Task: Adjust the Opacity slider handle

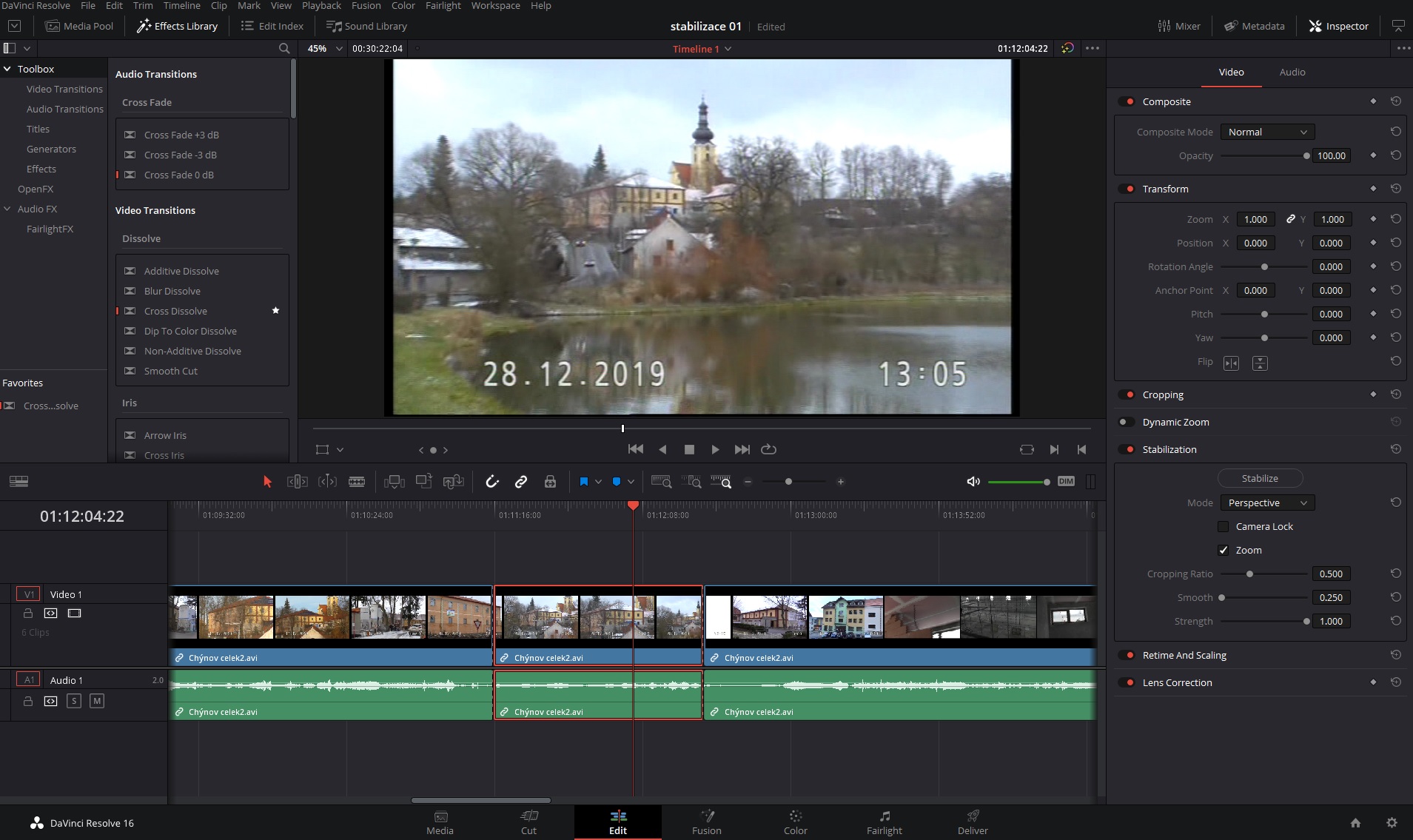Action: coord(1306,155)
